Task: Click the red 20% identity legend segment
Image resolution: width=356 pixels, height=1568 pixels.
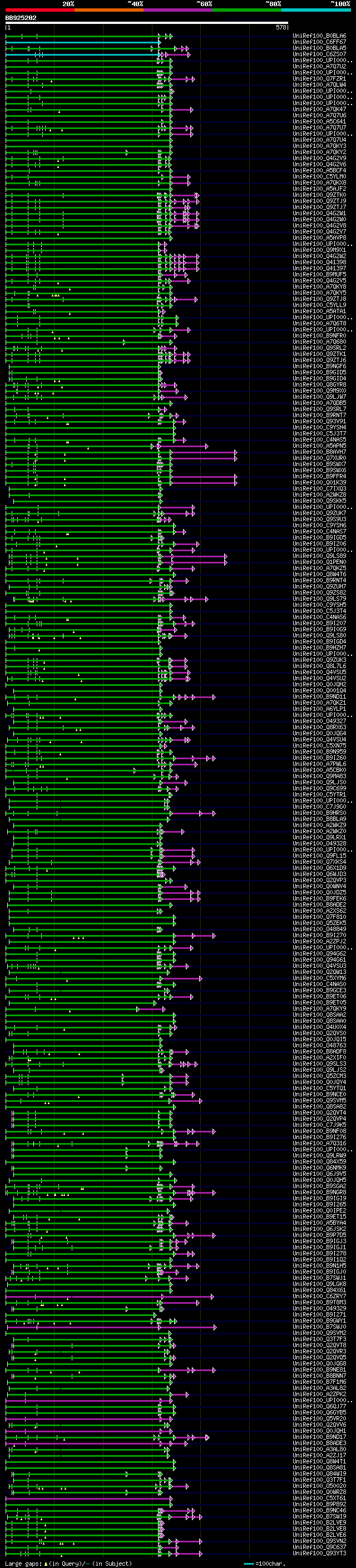Action: [x=39, y=10]
